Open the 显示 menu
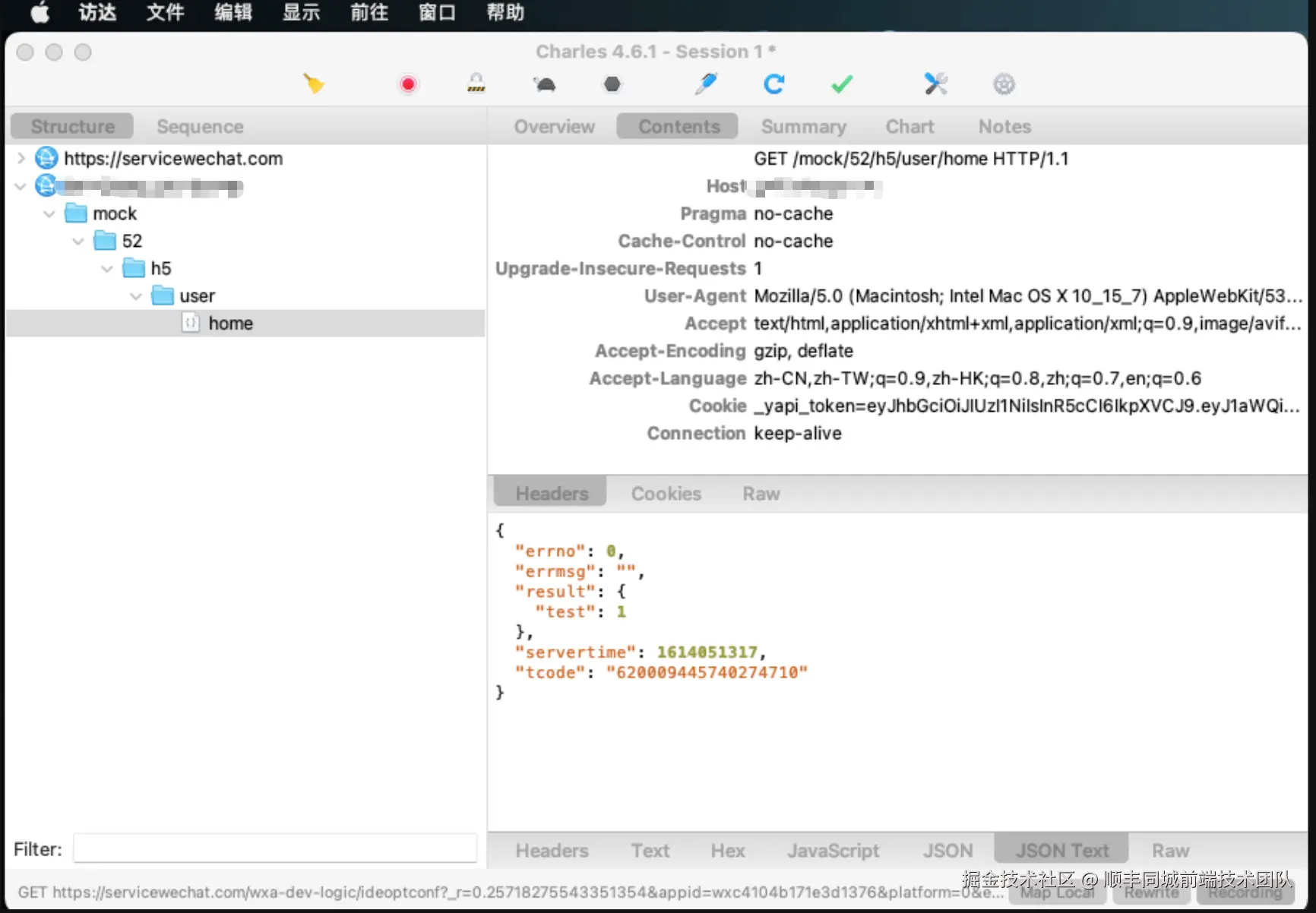This screenshot has width=1316, height=913. click(301, 13)
